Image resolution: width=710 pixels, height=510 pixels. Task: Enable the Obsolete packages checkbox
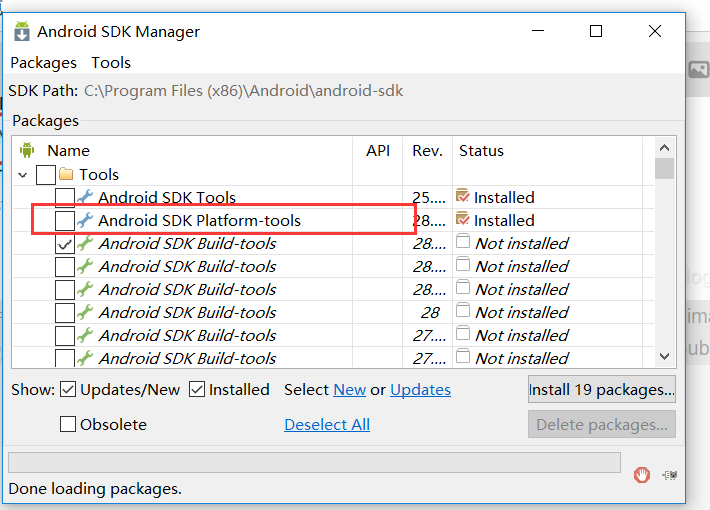[68, 424]
